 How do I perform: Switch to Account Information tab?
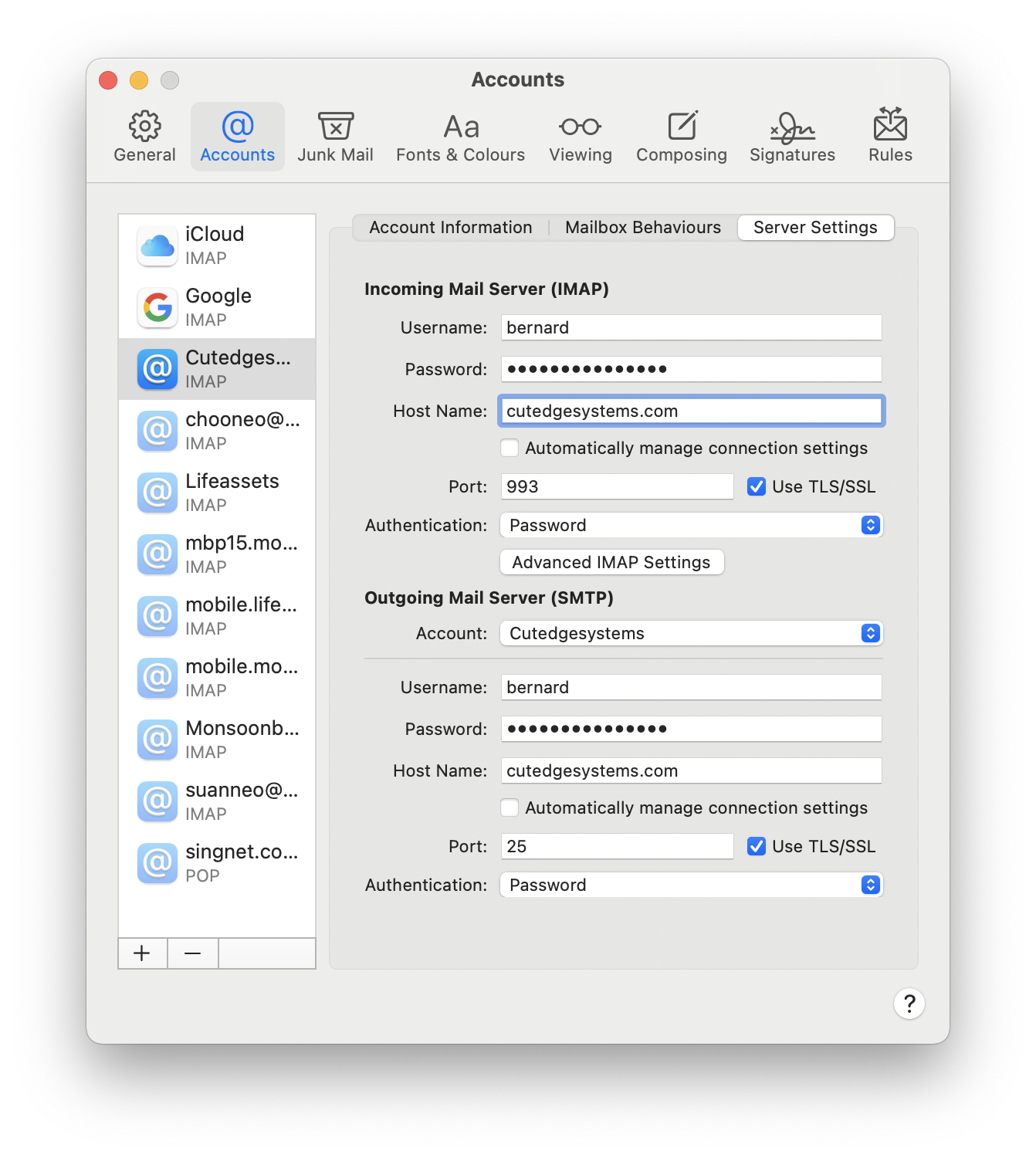tap(450, 228)
